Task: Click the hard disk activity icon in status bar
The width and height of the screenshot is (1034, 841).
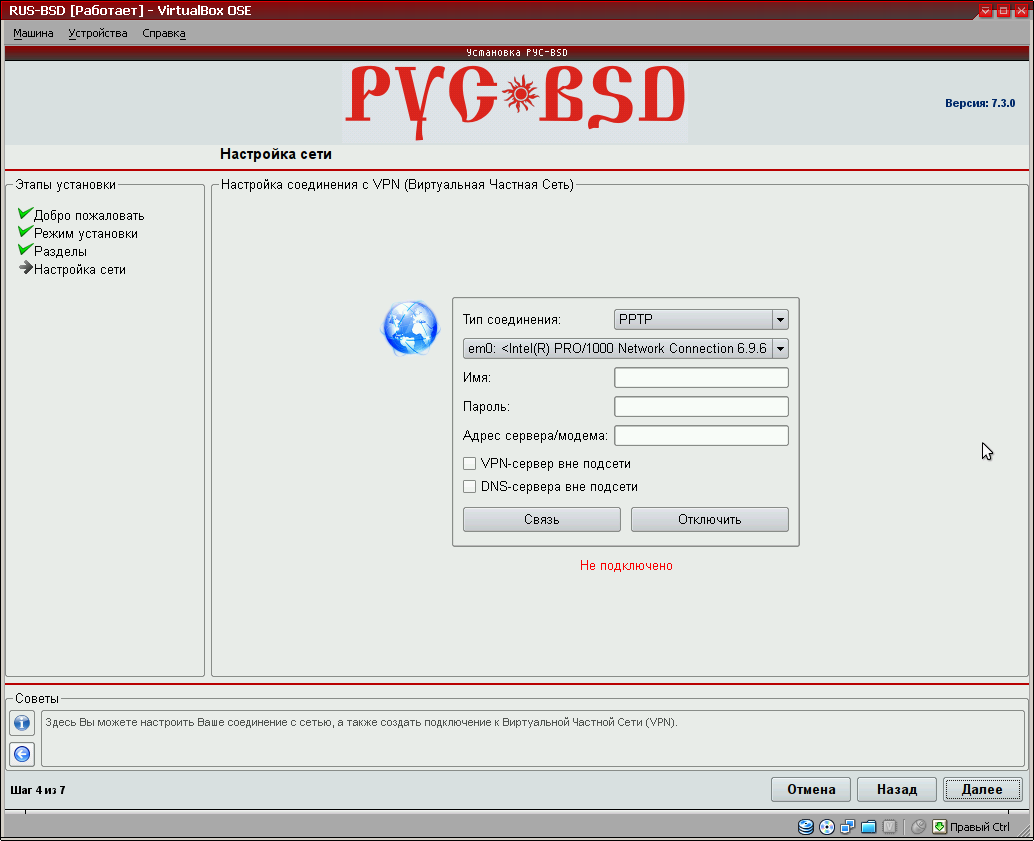Action: pyautogui.click(x=805, y=826)
